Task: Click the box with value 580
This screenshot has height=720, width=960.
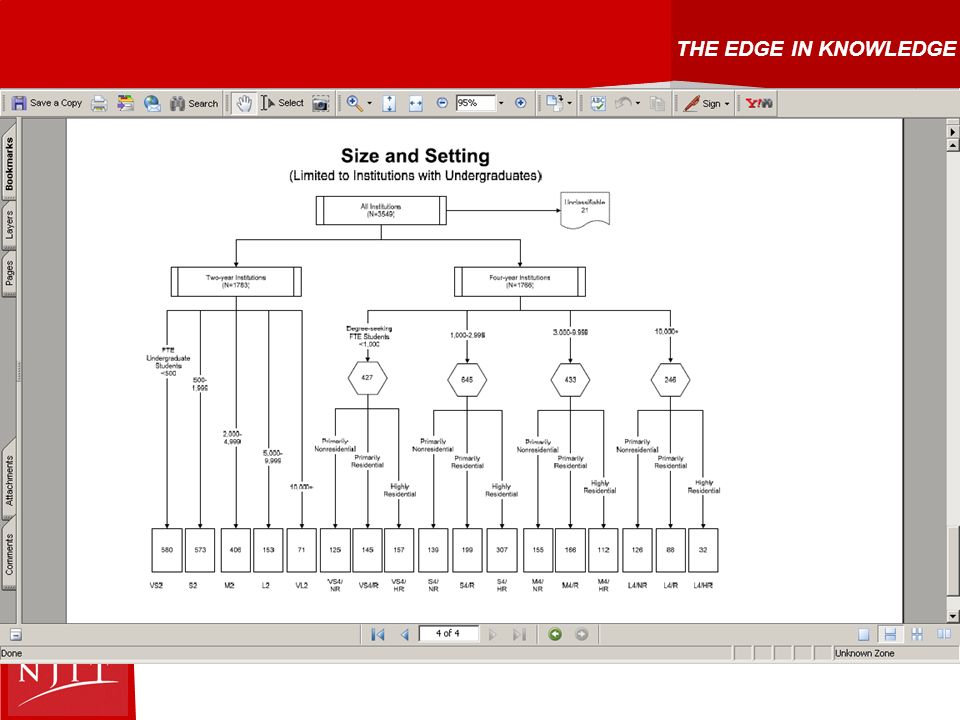Action: [167, 550]
